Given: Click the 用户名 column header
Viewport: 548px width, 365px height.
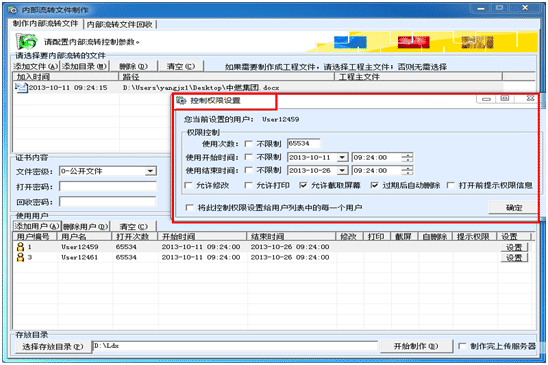Looking at the screenshot, I should (85, 236).
